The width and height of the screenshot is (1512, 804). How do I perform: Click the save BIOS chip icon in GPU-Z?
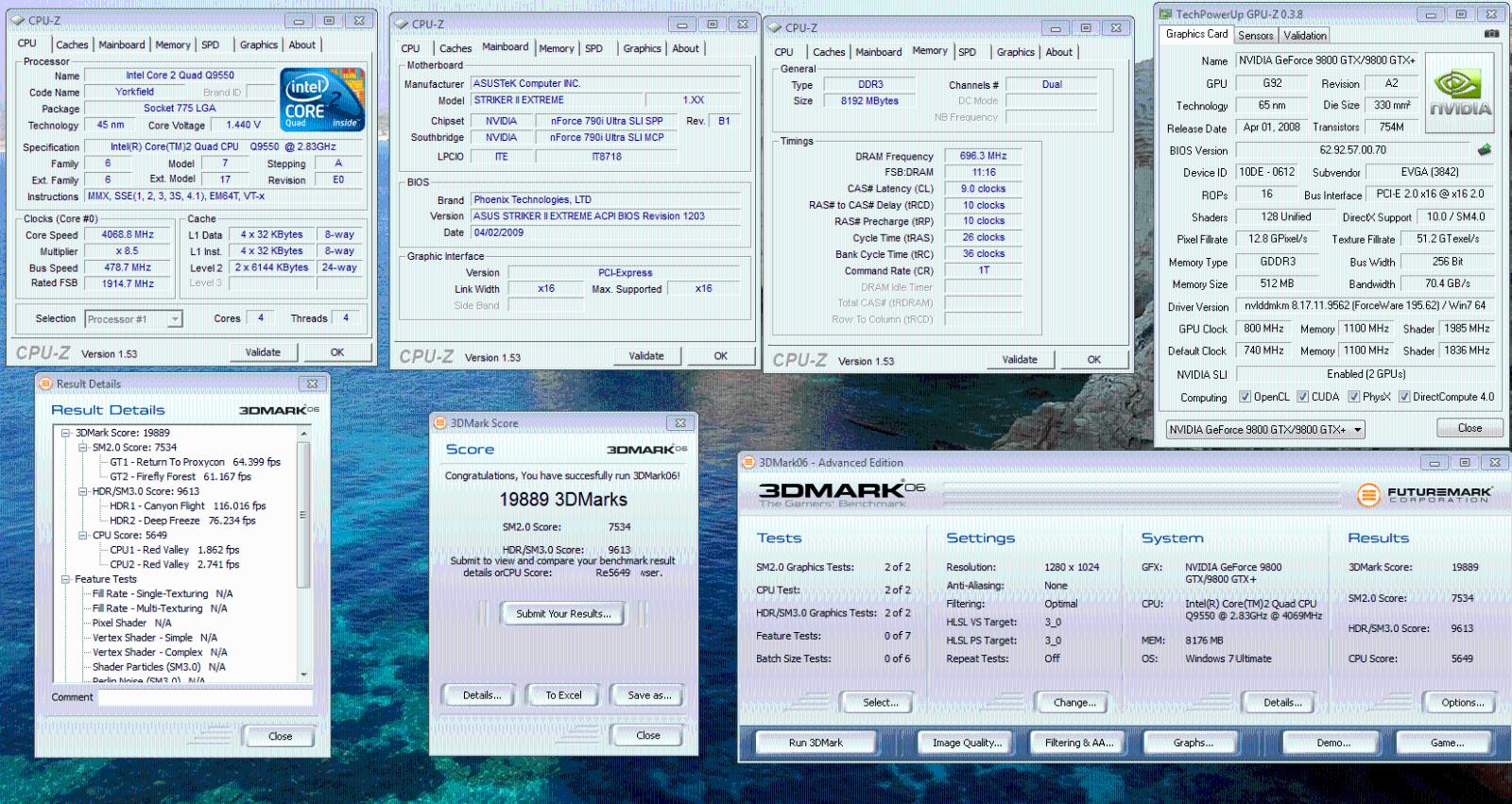click(1485, 149)
